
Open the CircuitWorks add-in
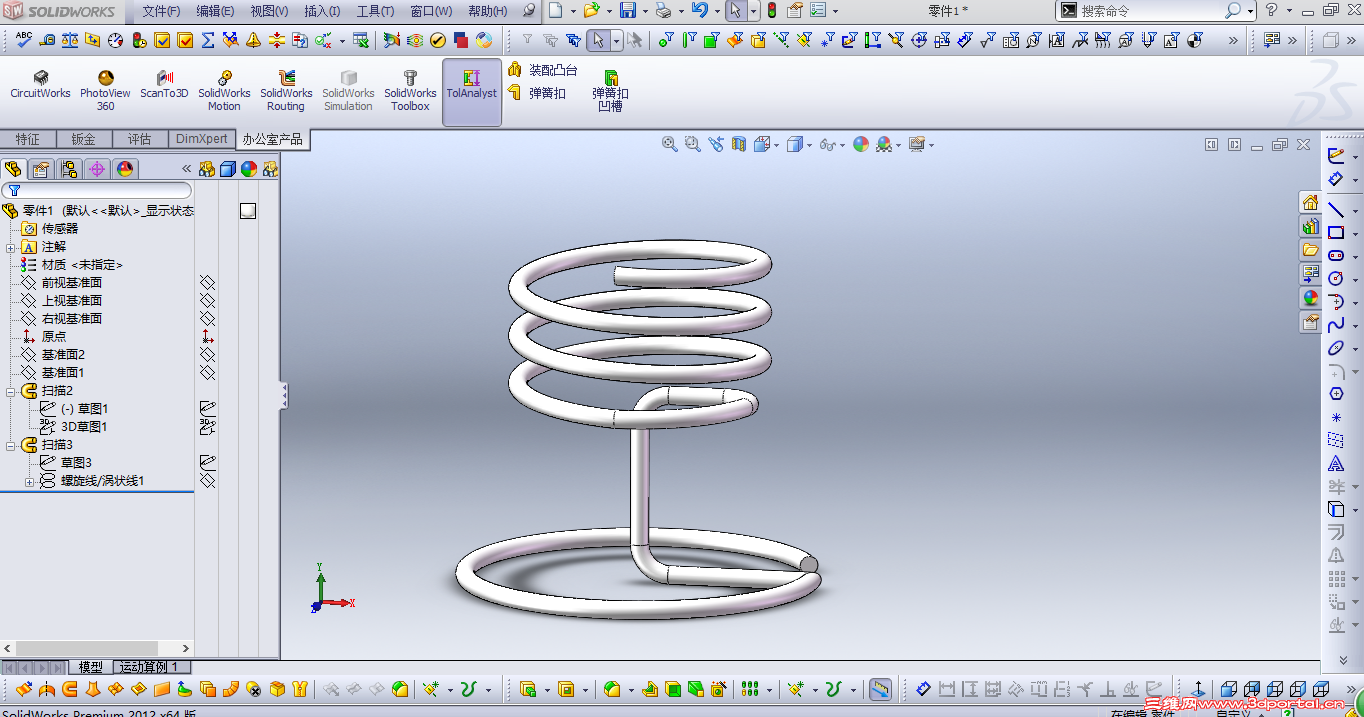coord(40,85)
